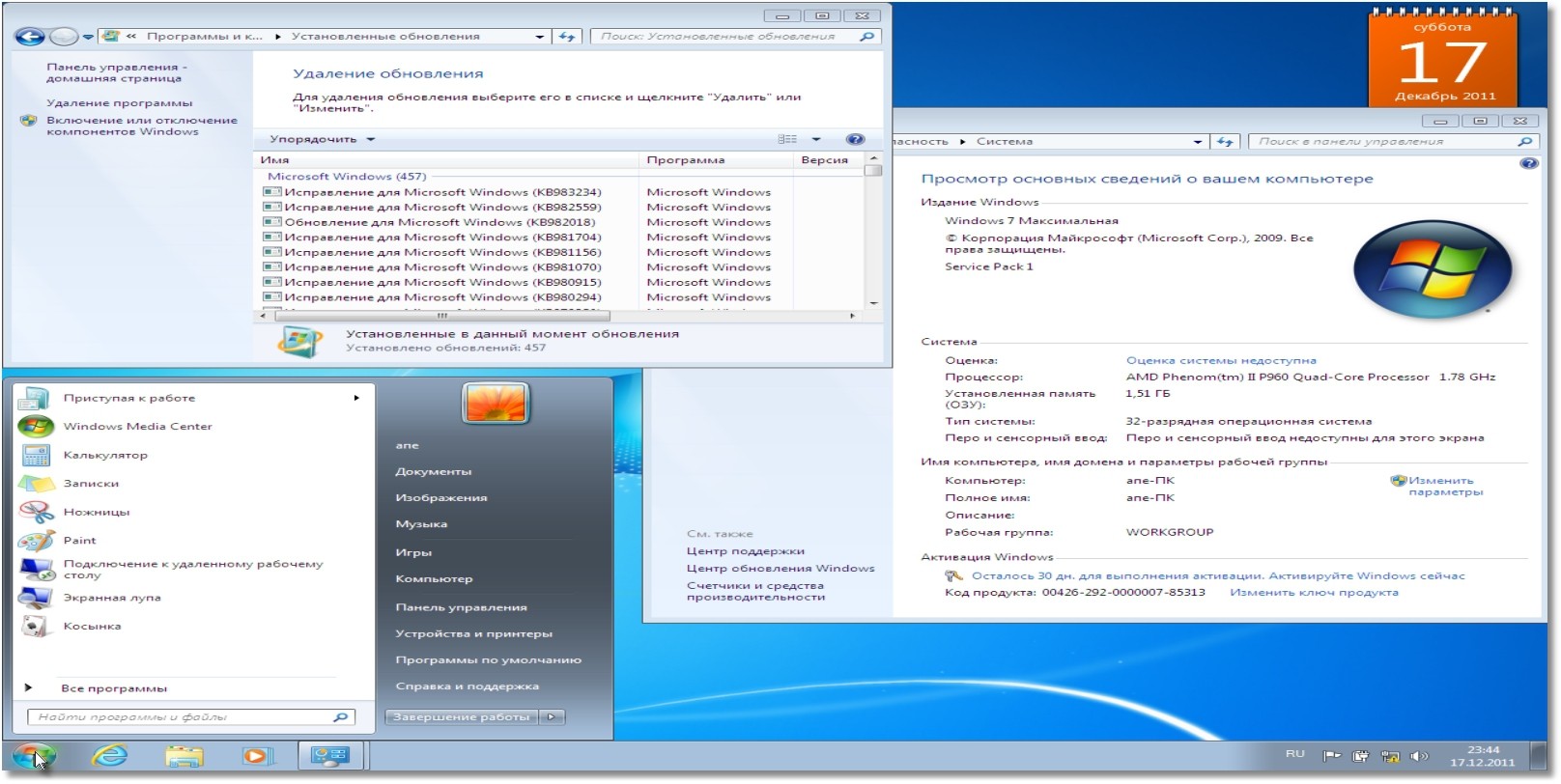Open Подключение к удаленному рабочему столу
Screen dimensions: 1561x784
point(192,569)
